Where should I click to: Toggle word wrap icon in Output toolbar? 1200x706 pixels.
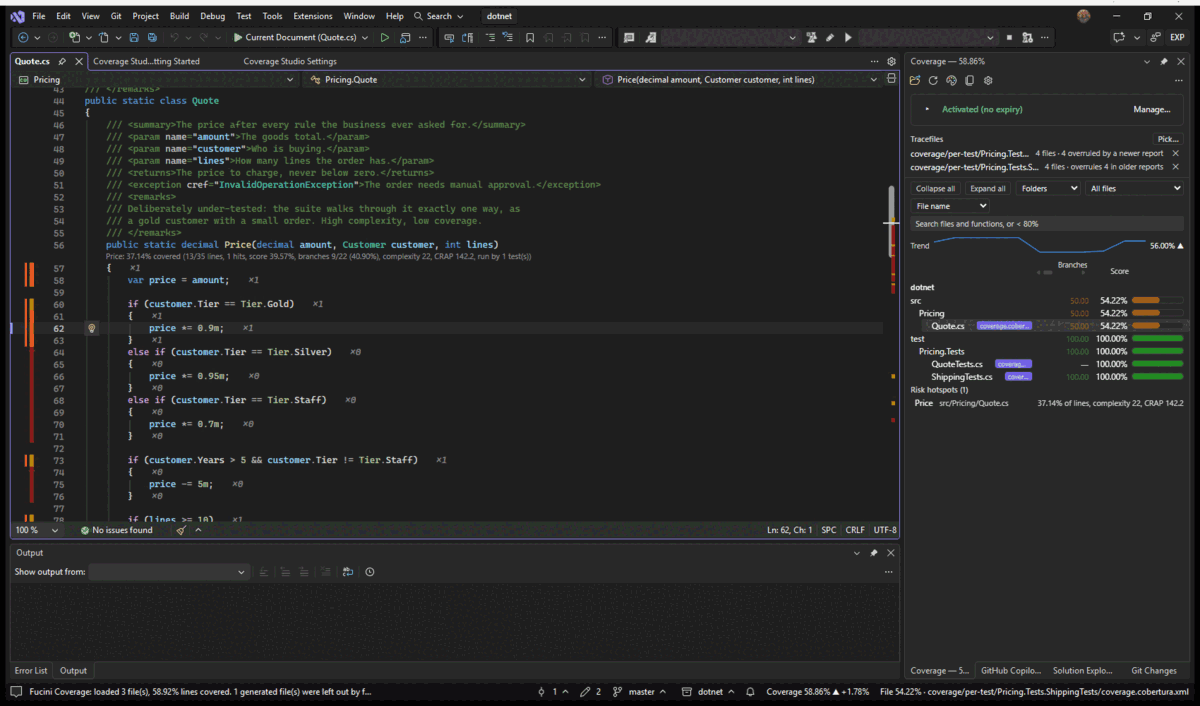[348, 572]
